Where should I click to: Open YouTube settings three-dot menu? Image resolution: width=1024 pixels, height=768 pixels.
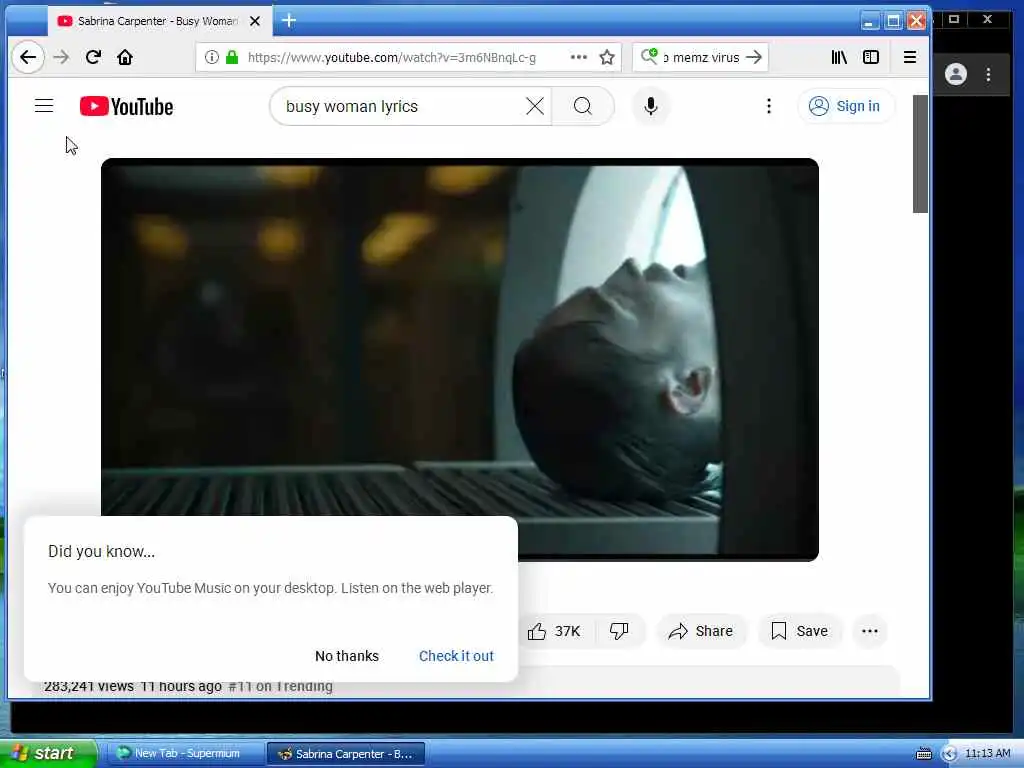click(769, 106)
